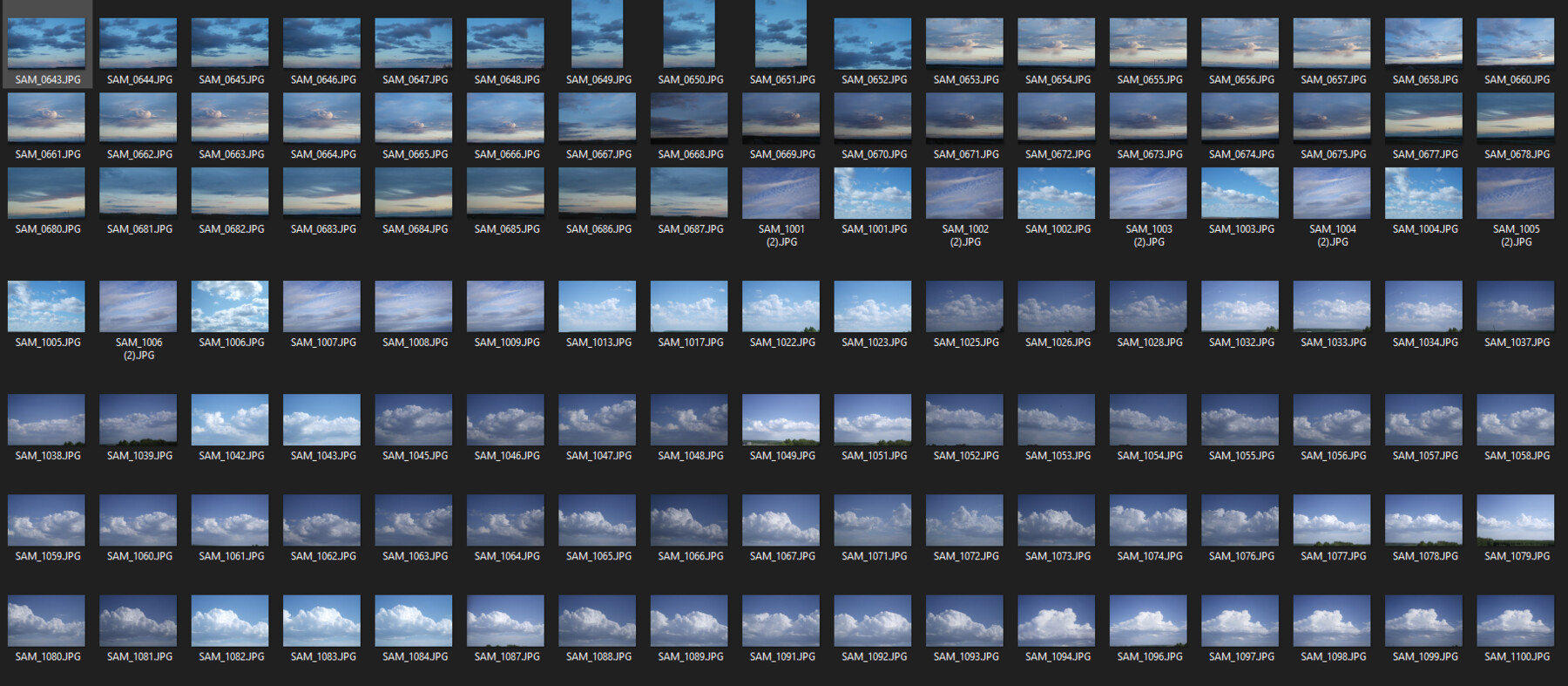Select the file name SAM_0664.JPG
Image resolution: width=1568 pixels, height=686 pixels.
click(x=323, y=154)
